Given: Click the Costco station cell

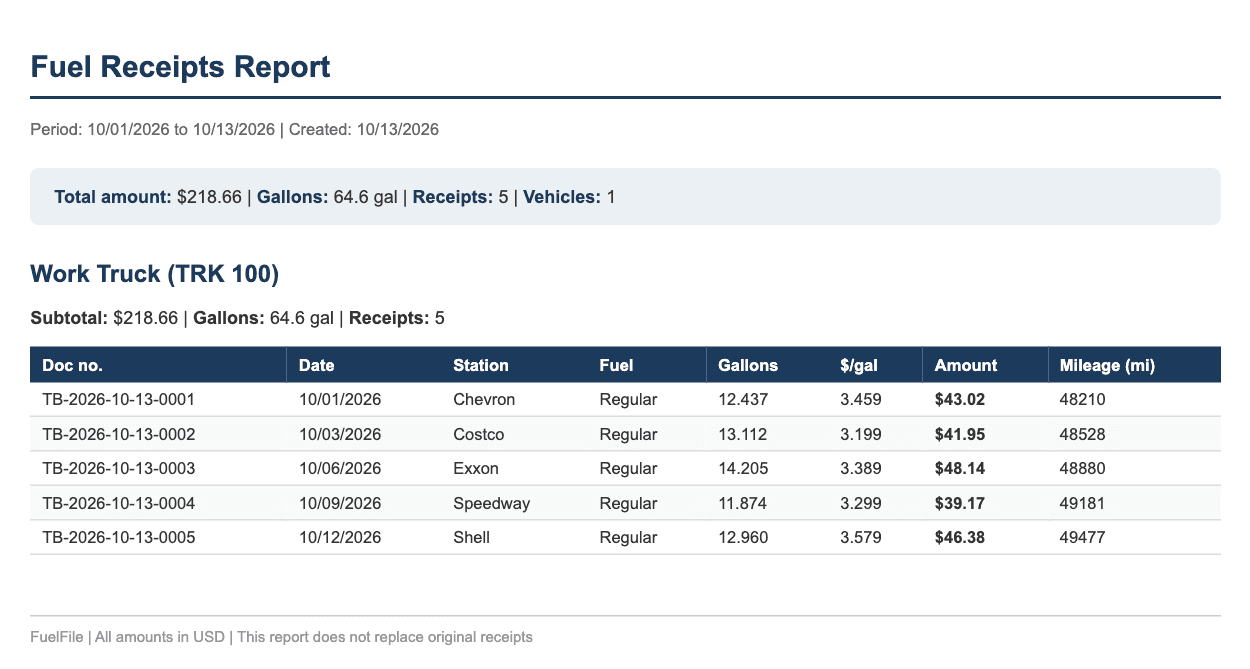Looking at the screenshot, I should click(478, 434).
